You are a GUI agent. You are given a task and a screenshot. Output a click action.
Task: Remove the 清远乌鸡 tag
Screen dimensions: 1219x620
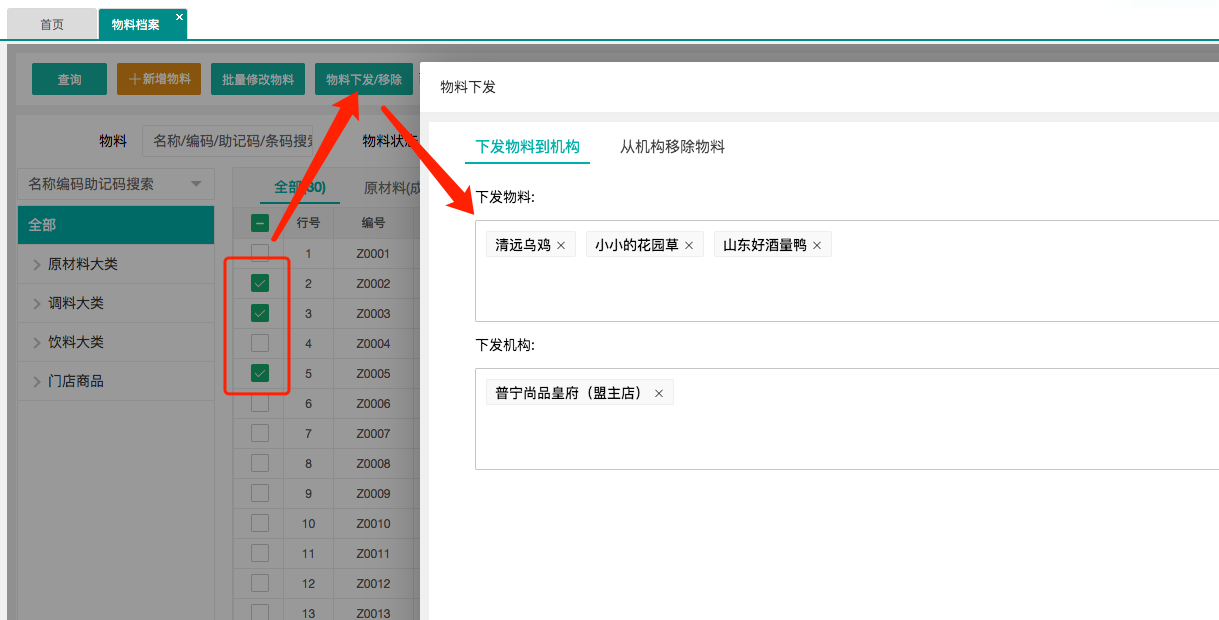(561, 245)
